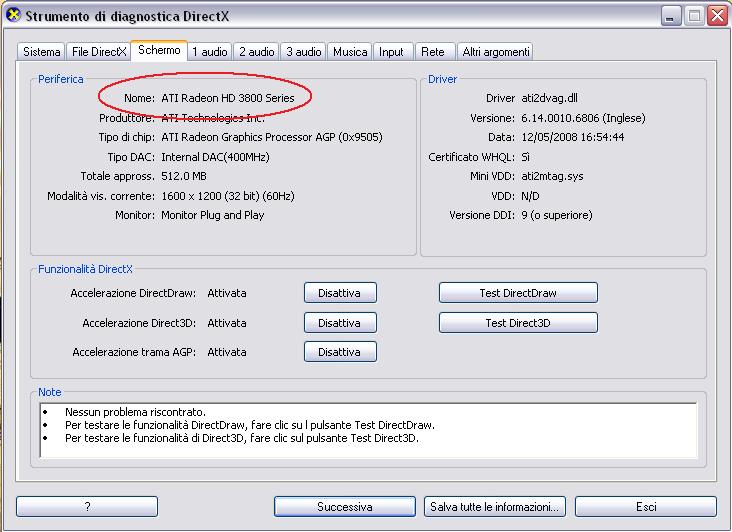
Task: Disattiva button for Accelerazione DirectDraw
Action: [340, 293]
